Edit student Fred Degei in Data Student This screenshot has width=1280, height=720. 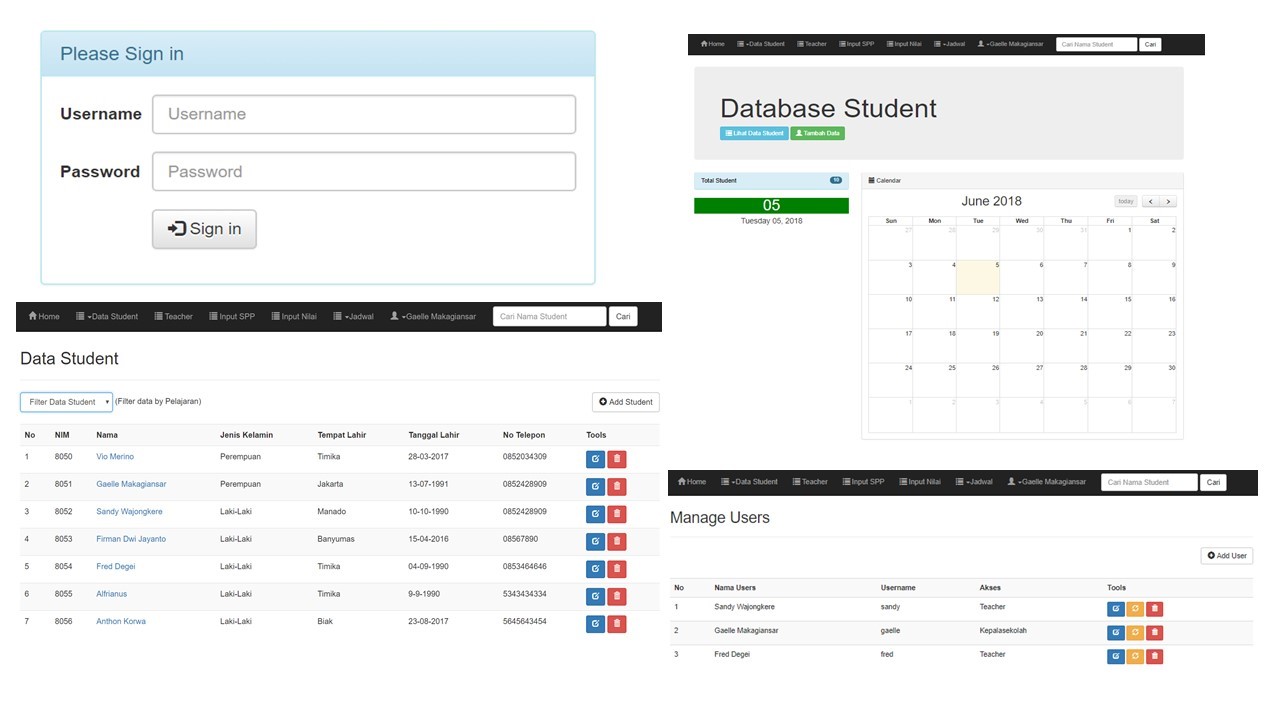[x=595, y=569]
